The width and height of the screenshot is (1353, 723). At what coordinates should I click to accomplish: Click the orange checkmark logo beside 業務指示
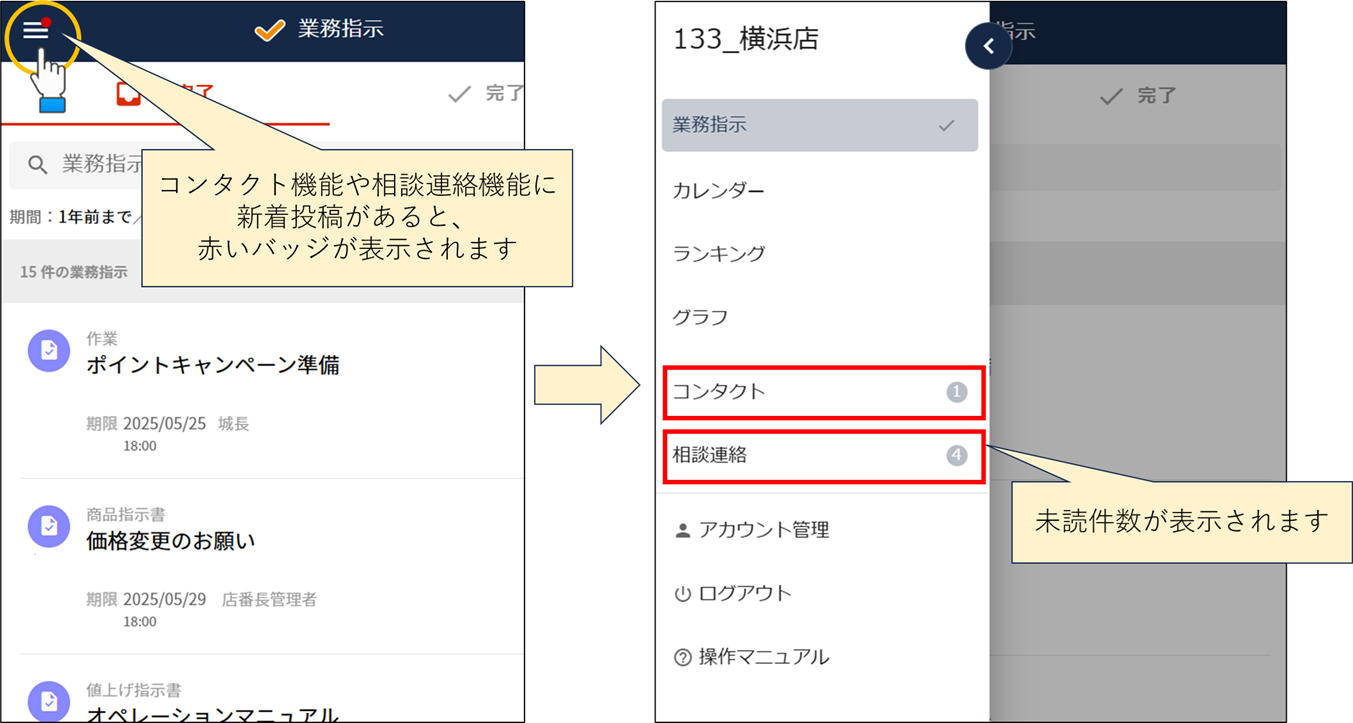click(x=270, y=30)
